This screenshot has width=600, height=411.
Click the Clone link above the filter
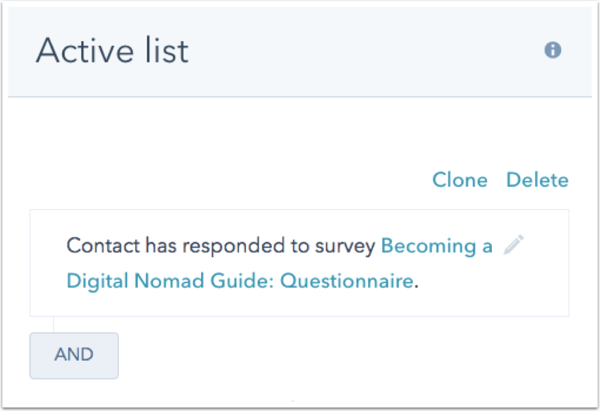click(459, 181)
